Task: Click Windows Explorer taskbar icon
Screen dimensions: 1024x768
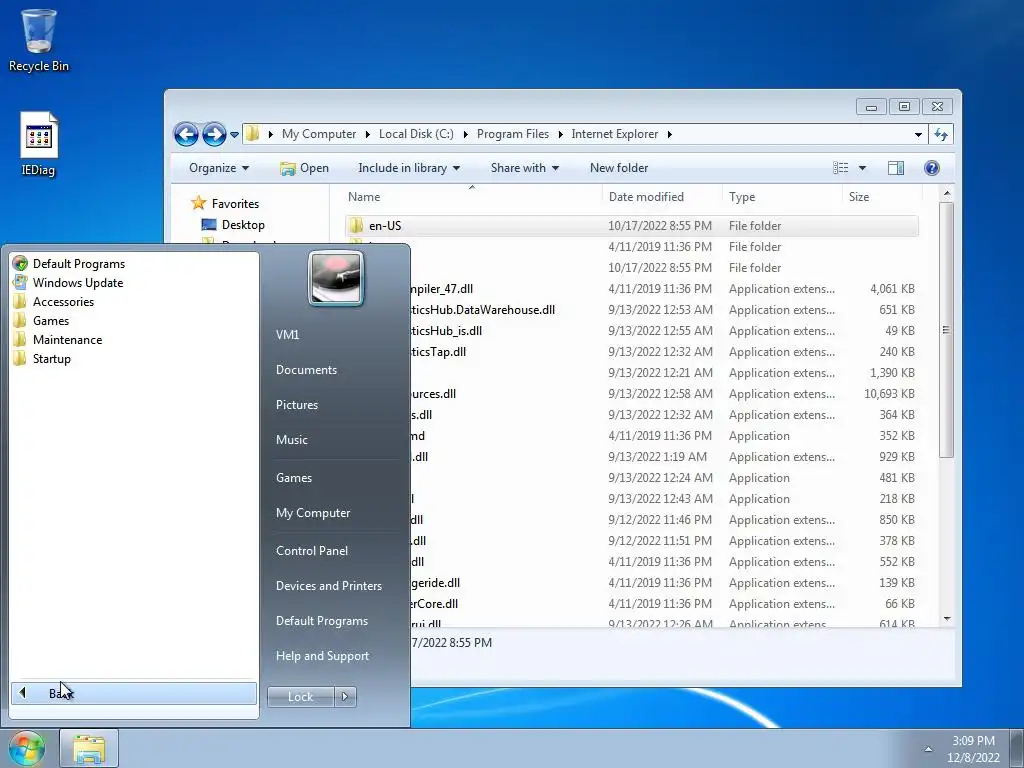Action: [x=89, y=748]
